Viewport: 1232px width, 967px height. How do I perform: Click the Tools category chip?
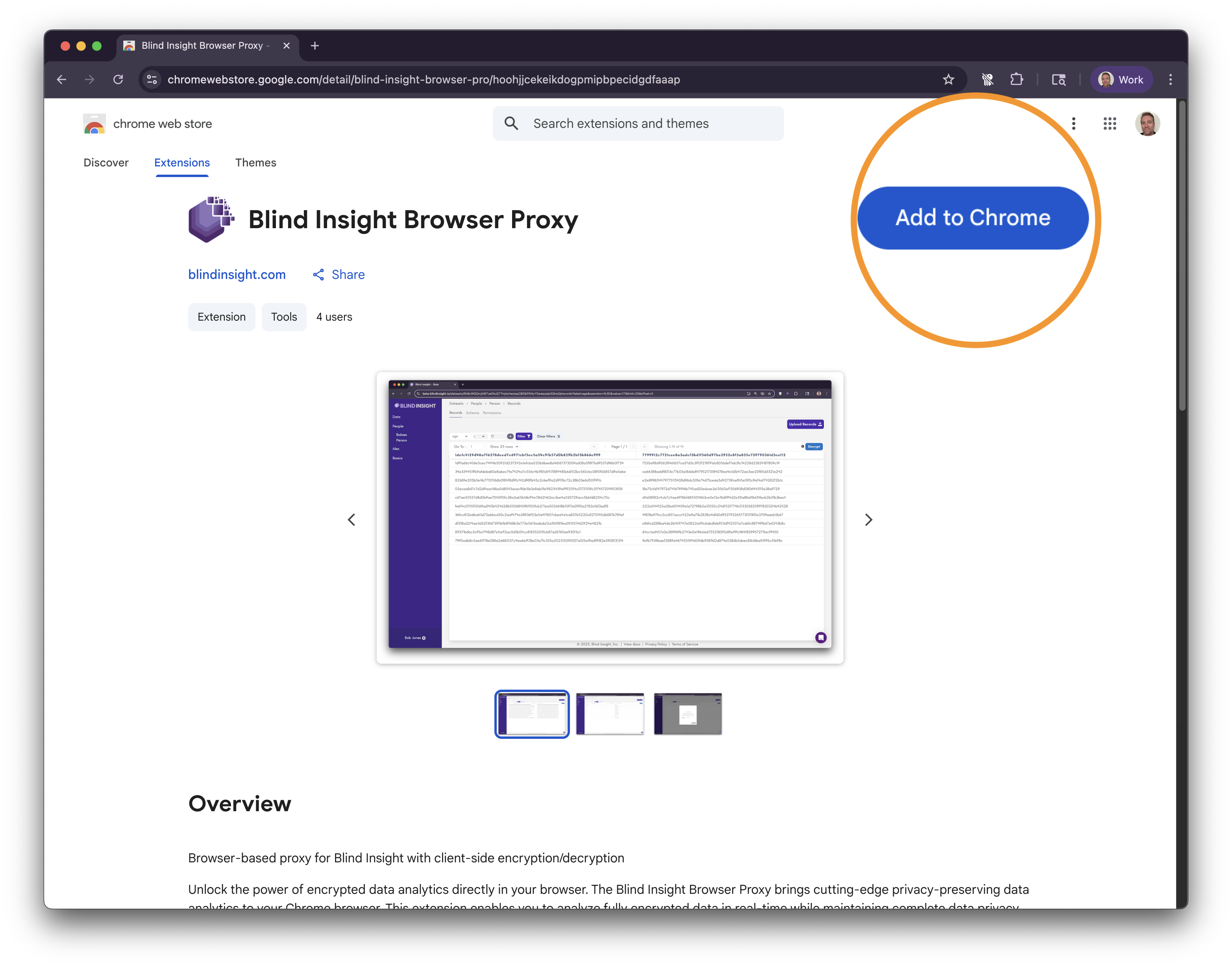284,317
